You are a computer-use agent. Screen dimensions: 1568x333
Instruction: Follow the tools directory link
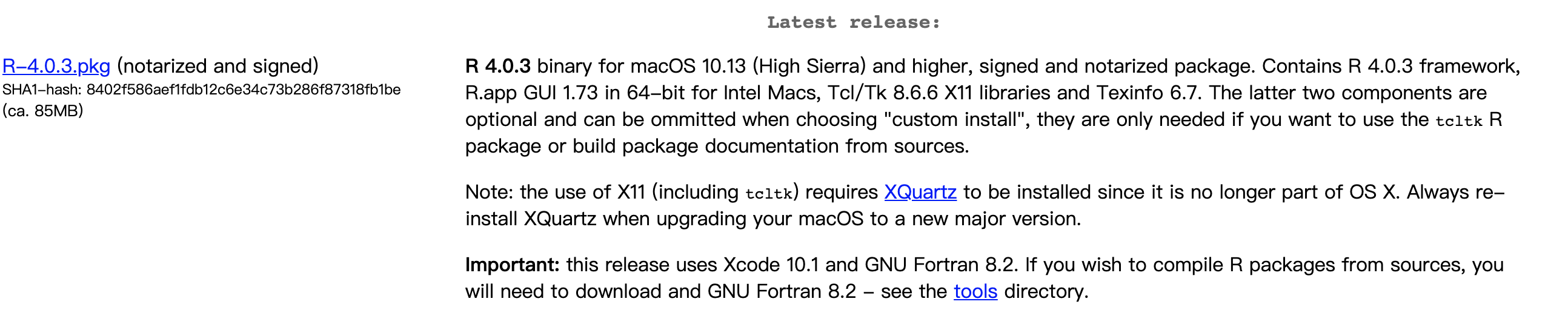(975, 291)
